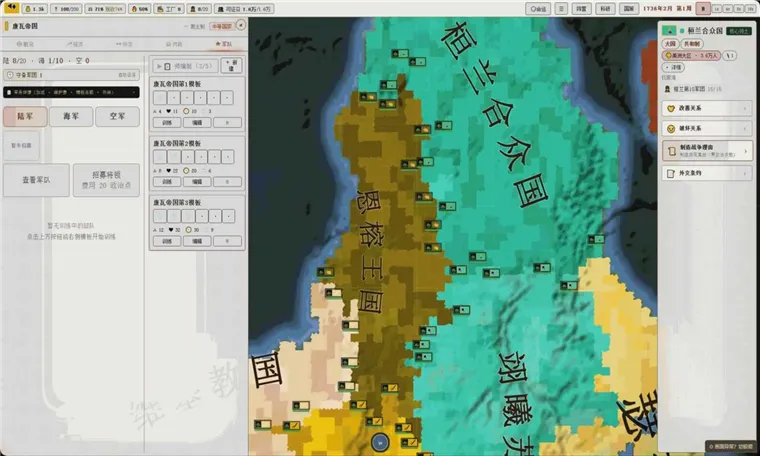The image size is (760, 456).
Task: Click the soldier icon beside 桓兰第10军团
Action: tap(667, 89)
